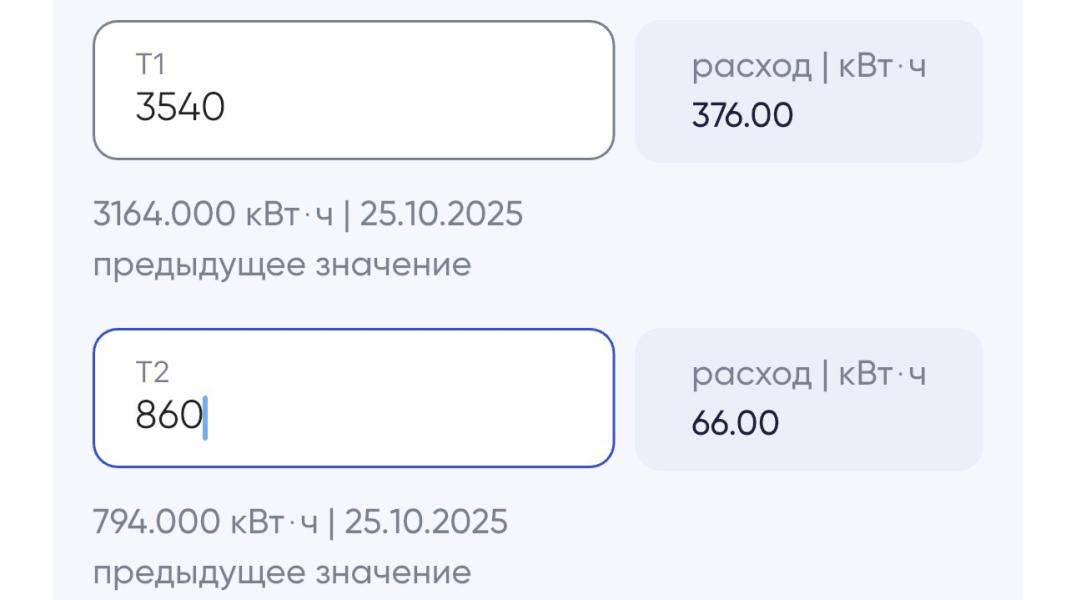Click "предыдущее значение" text below 3164.000
Viewport: 1075px width, 600px height.
(281, 265)
